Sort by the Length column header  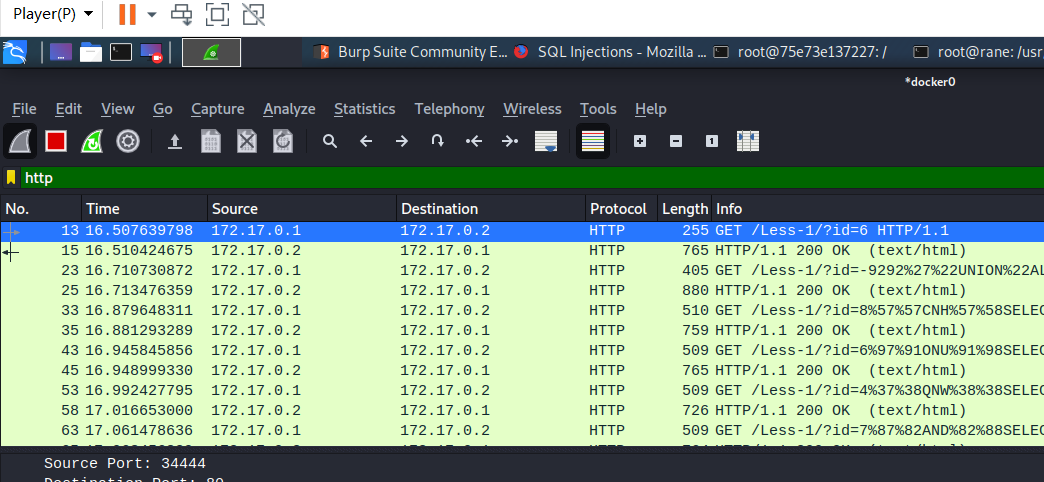pos(684,209)
